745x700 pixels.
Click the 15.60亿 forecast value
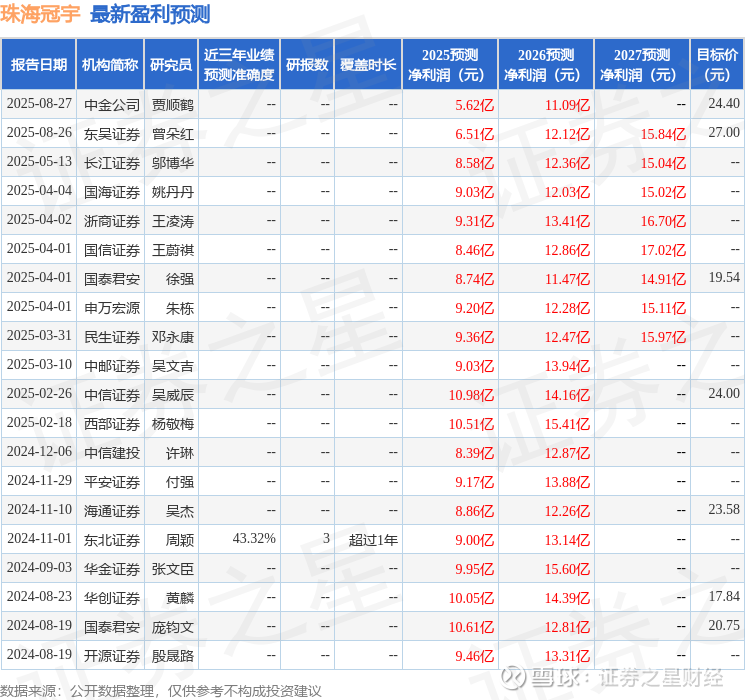(567, 569)
